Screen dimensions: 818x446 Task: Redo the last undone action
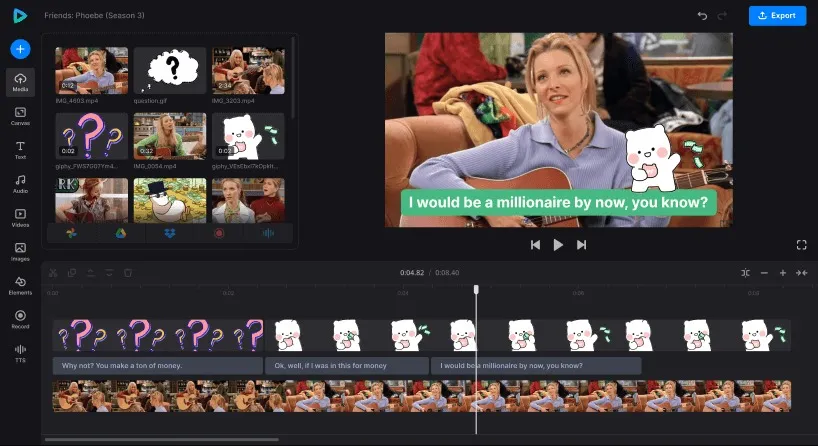click(722, 16)
